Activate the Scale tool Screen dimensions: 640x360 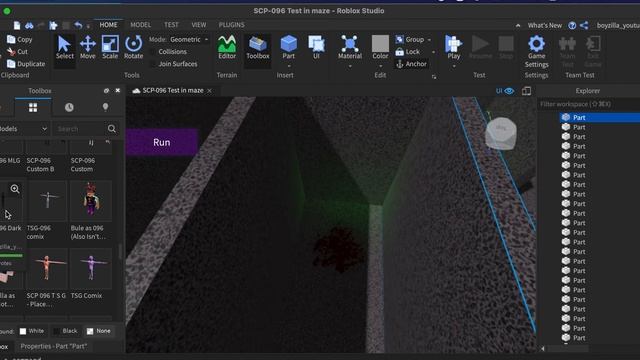coord(110,48)
